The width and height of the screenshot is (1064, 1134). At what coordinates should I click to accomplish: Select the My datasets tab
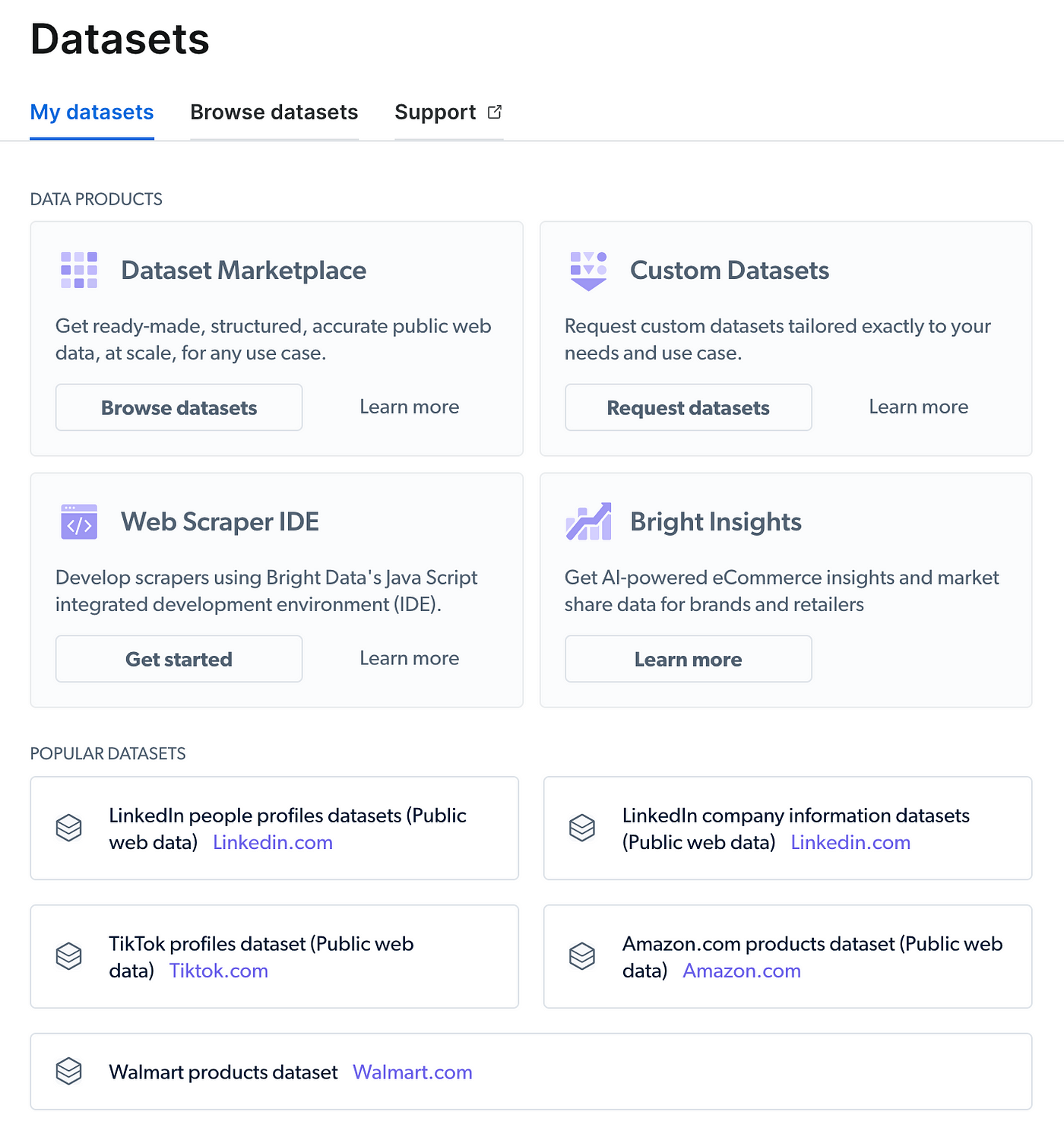[x=92, y=112]
